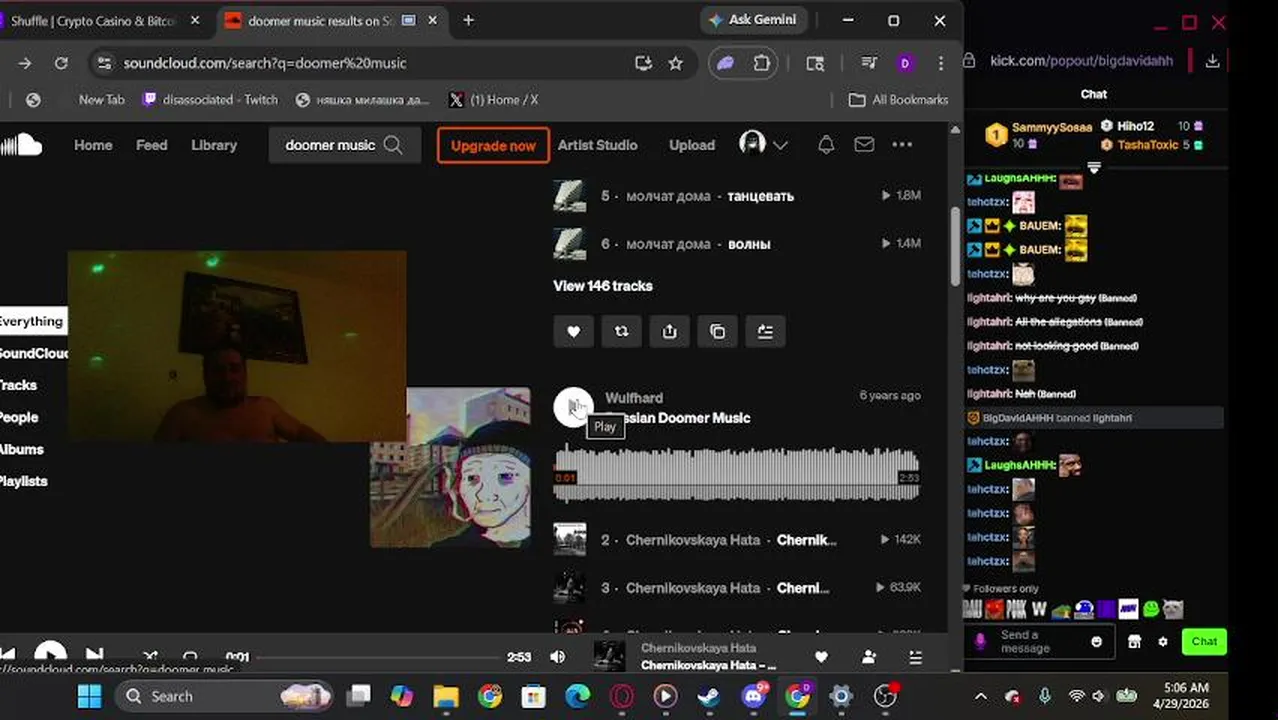Open SoundCloud notifications bell

(826, 145)
